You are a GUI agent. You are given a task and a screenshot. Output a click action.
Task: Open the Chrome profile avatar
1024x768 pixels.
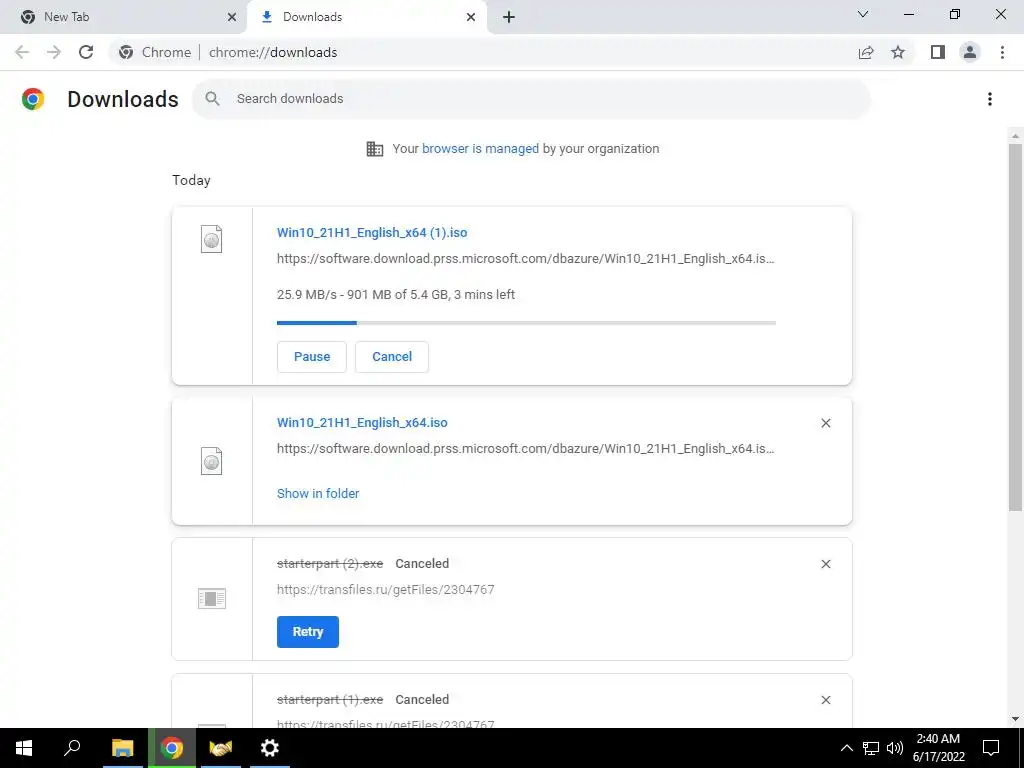[970, 52]
